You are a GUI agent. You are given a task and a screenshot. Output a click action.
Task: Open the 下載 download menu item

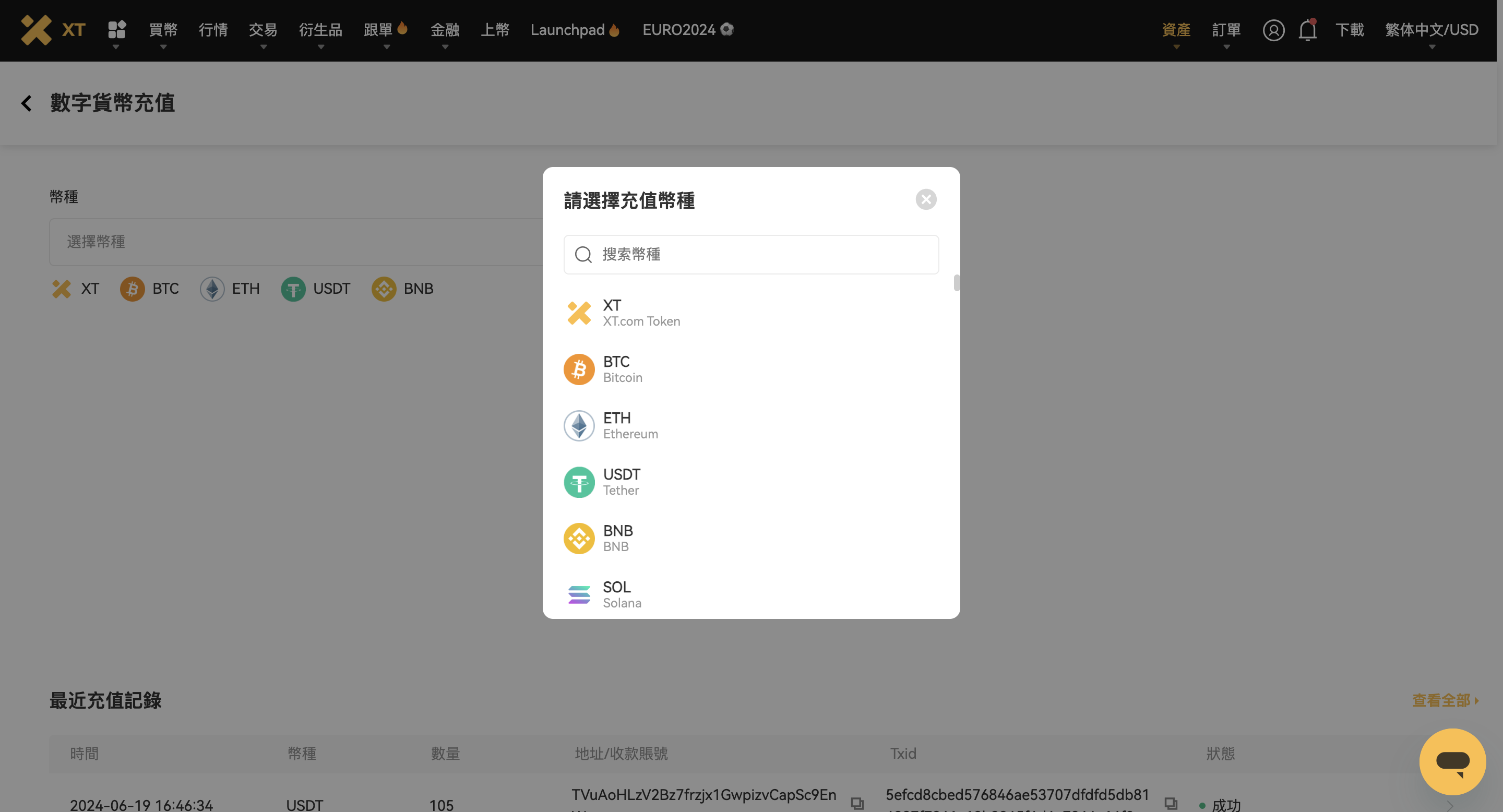(x=1350, y=30)
